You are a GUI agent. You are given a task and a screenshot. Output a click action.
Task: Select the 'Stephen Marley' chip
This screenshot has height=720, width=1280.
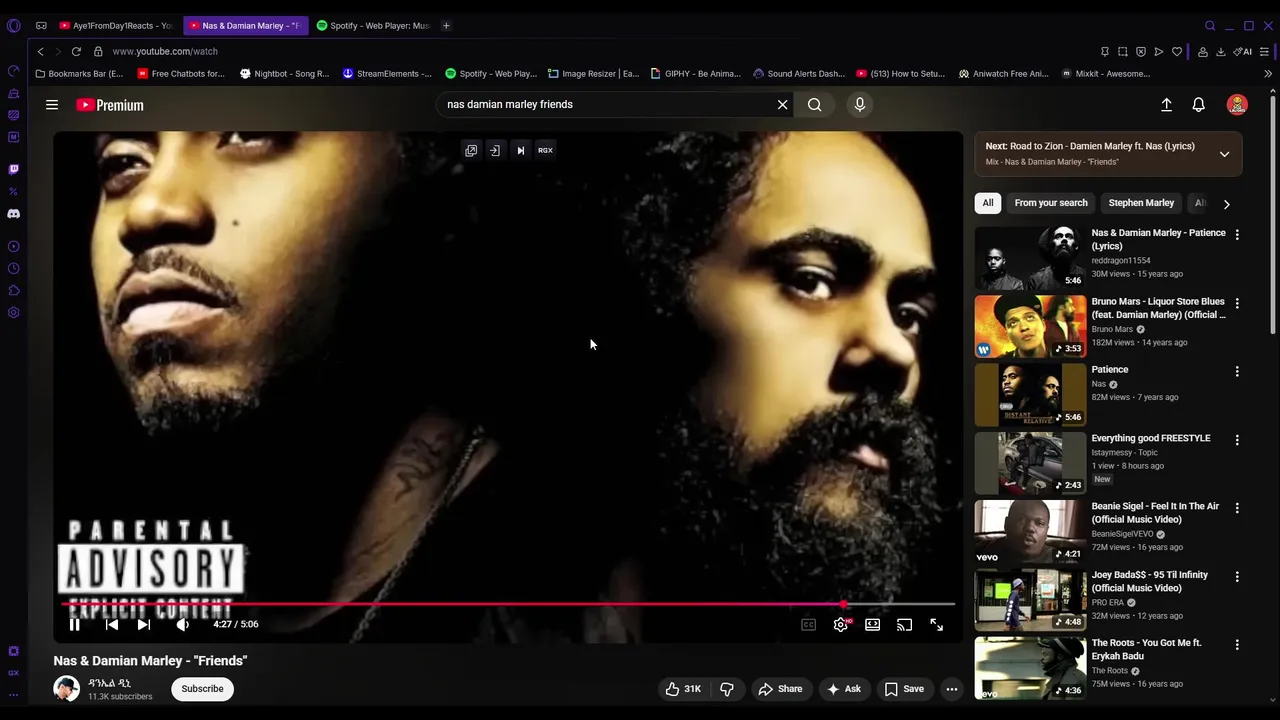1141,203
